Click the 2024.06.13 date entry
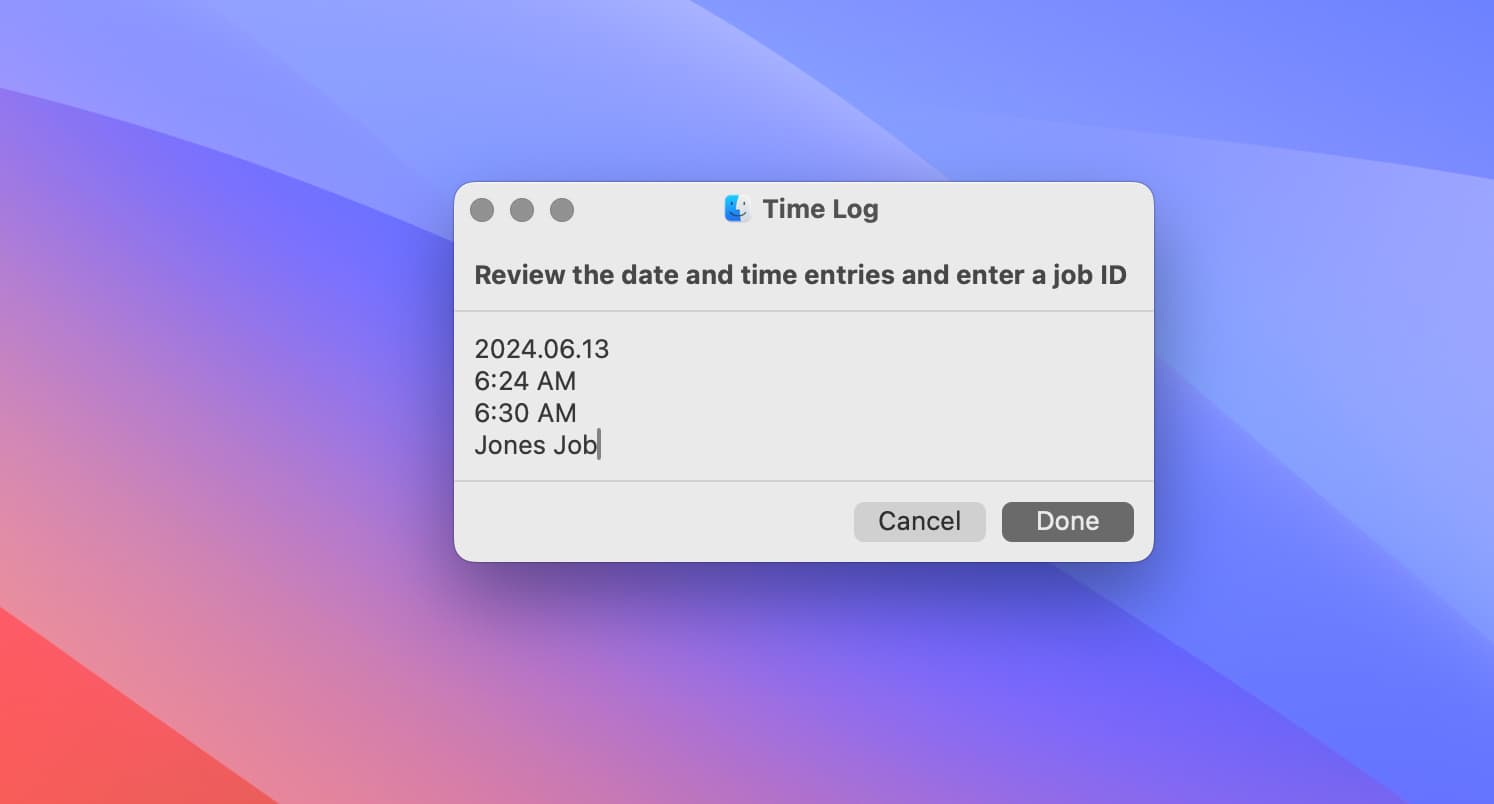 (x=541, y=349)
